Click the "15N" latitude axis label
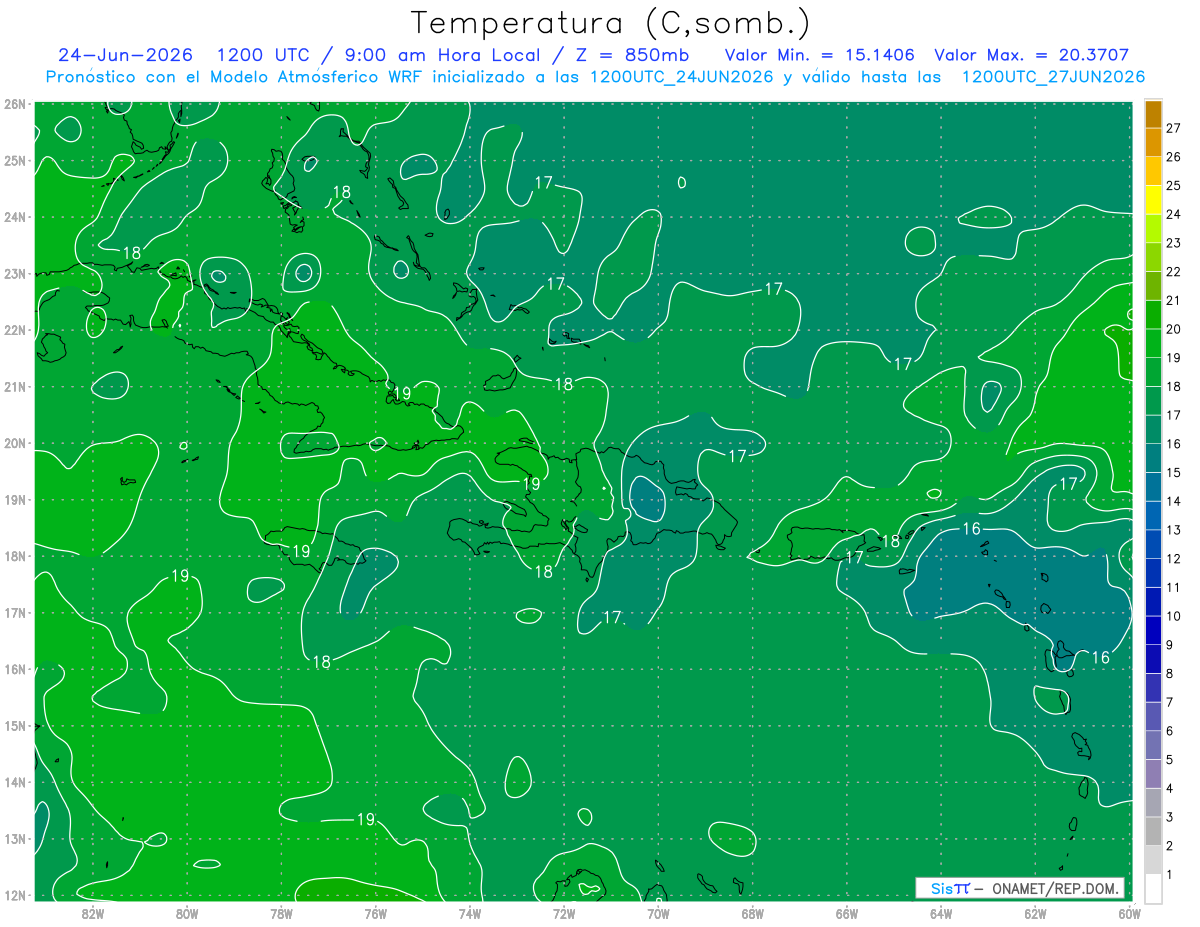 [15, 726]
